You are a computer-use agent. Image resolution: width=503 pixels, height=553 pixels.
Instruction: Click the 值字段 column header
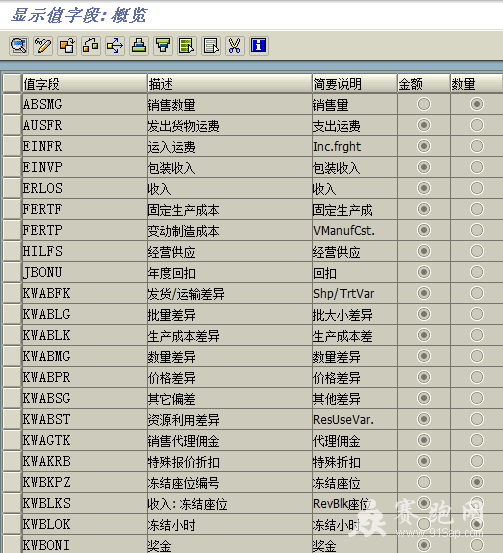[x=85, y=84]
